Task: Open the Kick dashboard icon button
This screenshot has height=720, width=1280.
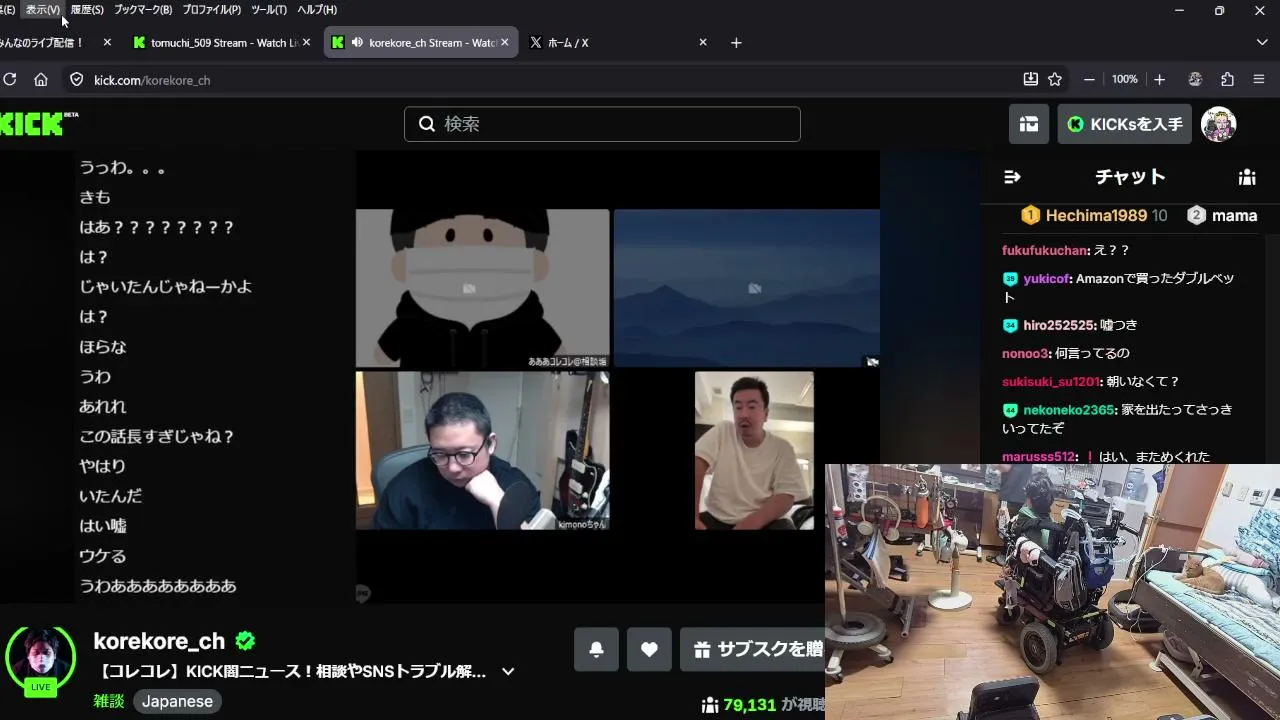Action: click(x=1029, y=124)
